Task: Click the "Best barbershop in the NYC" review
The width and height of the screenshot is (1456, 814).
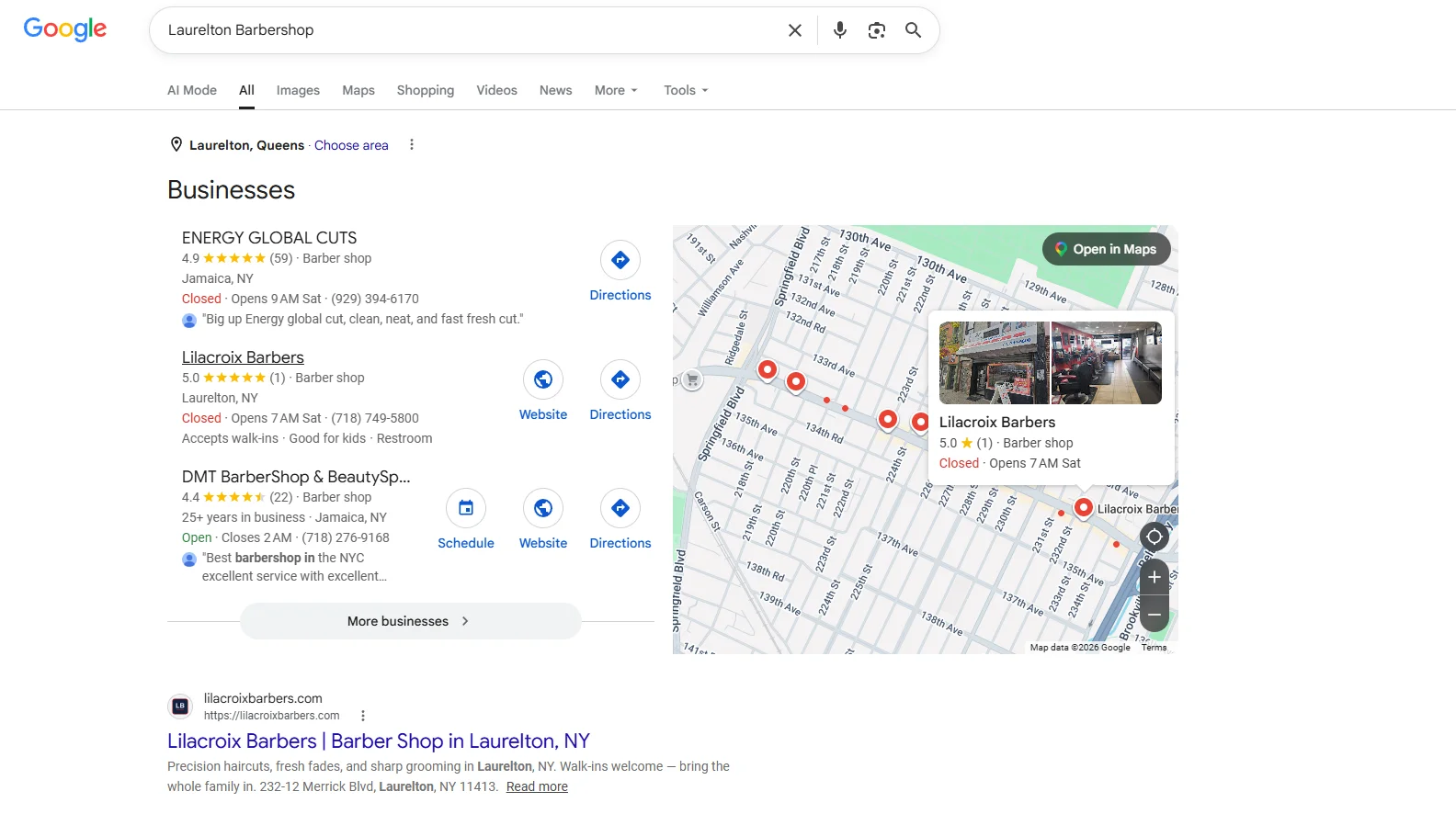Action: pyautogui.click(x=294, y=567)
